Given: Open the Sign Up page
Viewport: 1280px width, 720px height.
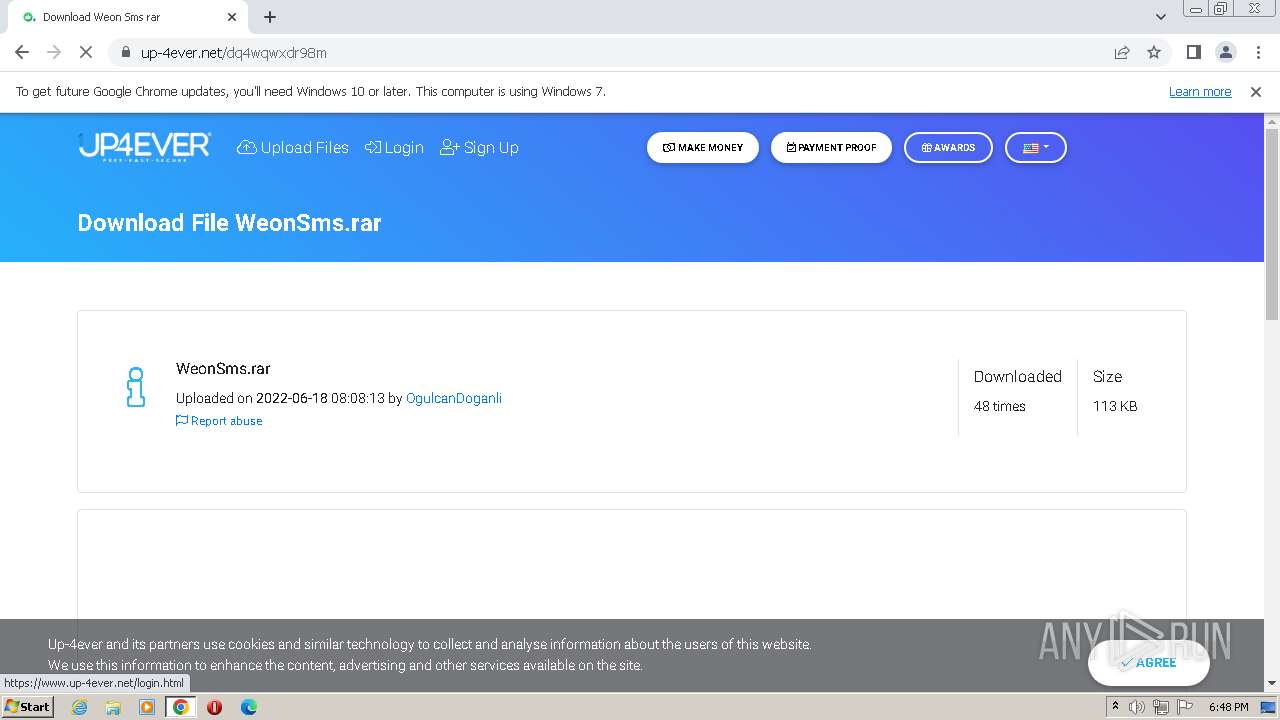Looking at the screenshot, I should 479,147.
